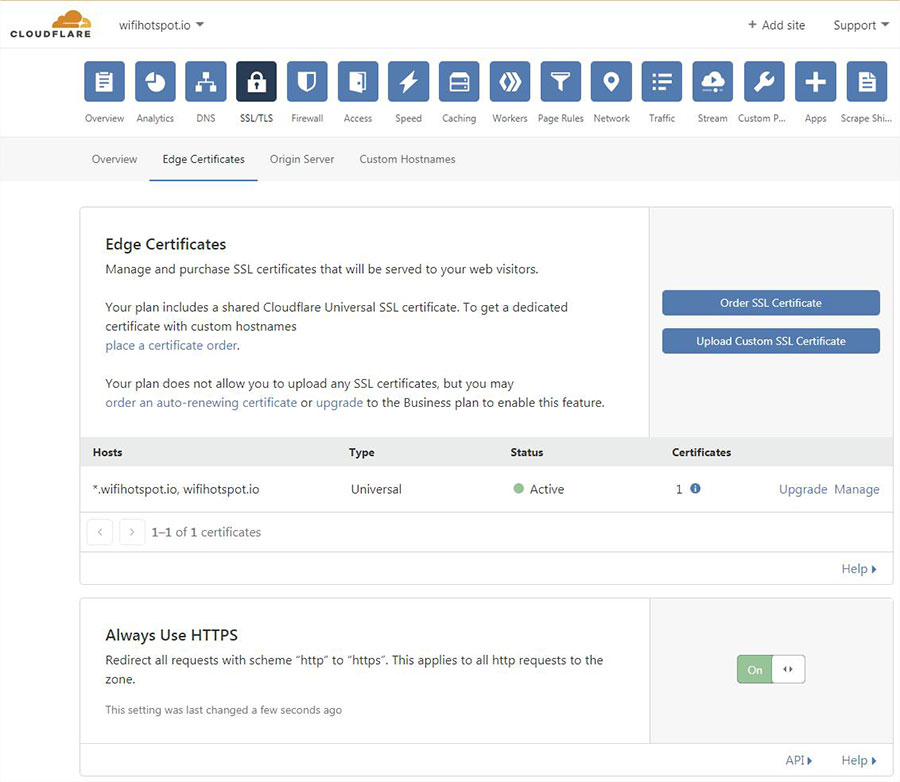Click the certificate info circle icon

695,489
